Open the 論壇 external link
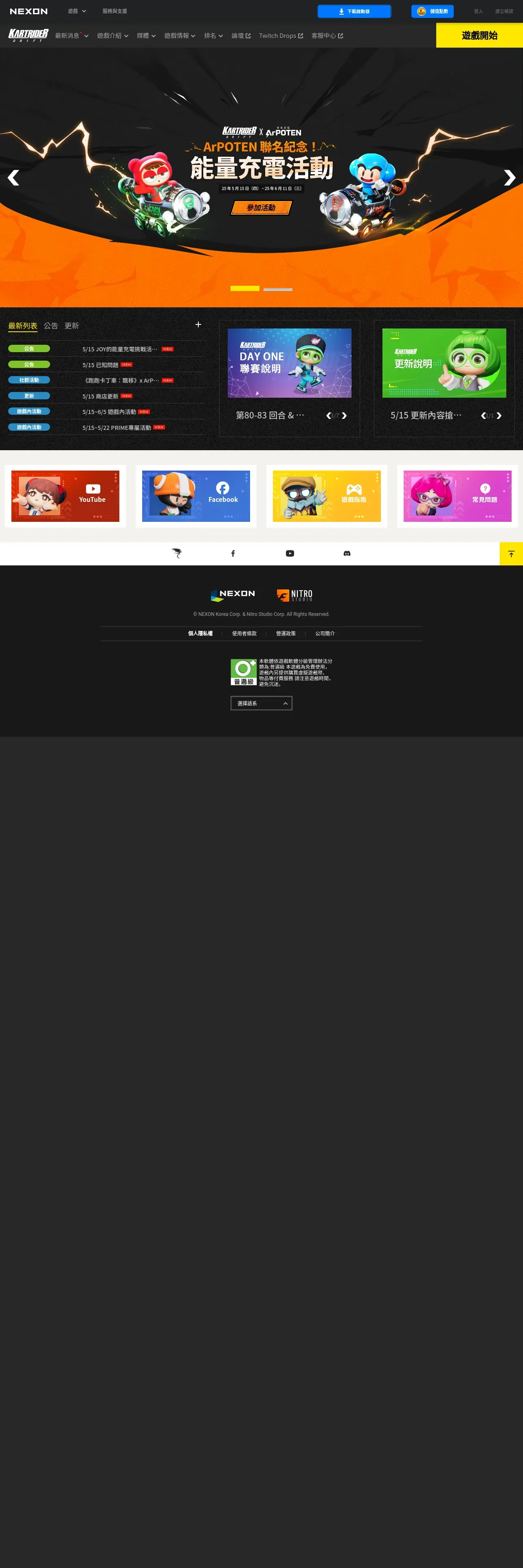The image size is (523, 1568). pyautogui.click(x=241, y=36)
